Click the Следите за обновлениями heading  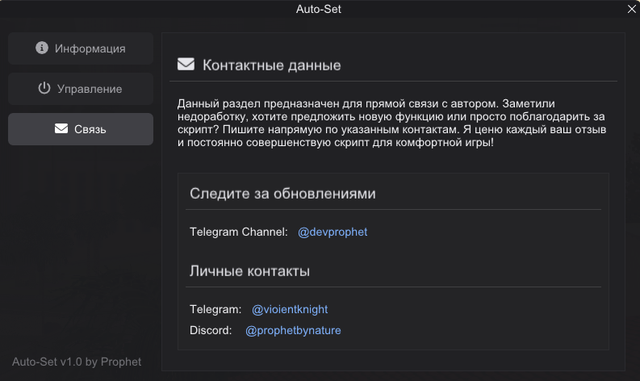[x=282, y=194]
